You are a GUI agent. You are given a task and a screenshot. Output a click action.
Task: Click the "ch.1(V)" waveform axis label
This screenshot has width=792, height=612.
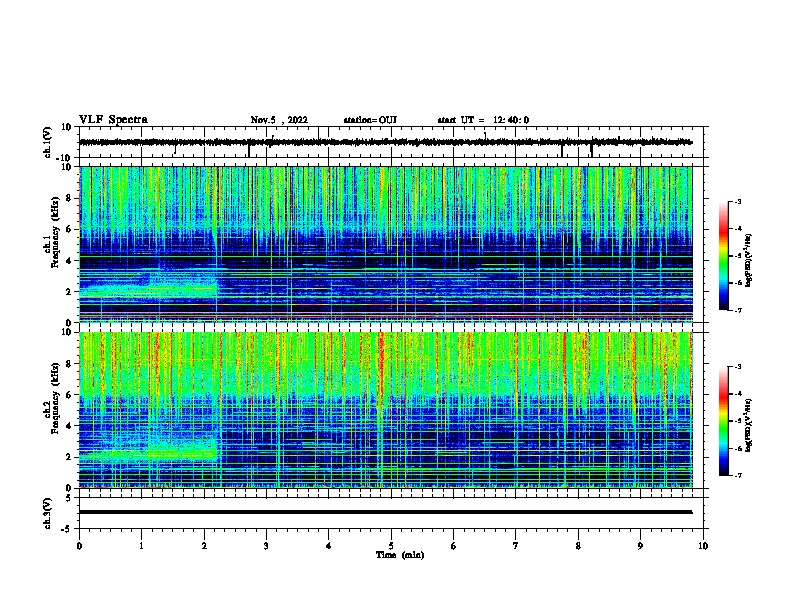[47, 142]
